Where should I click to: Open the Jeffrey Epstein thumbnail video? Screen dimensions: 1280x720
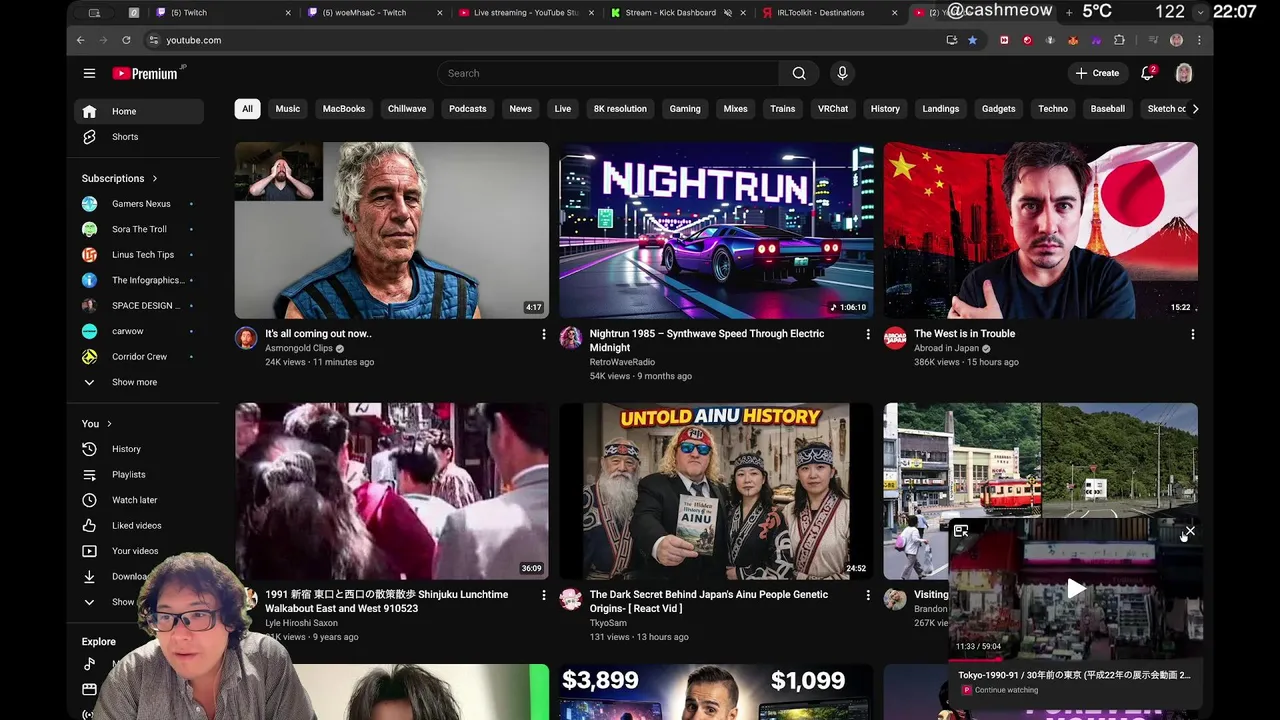[392, 230]
